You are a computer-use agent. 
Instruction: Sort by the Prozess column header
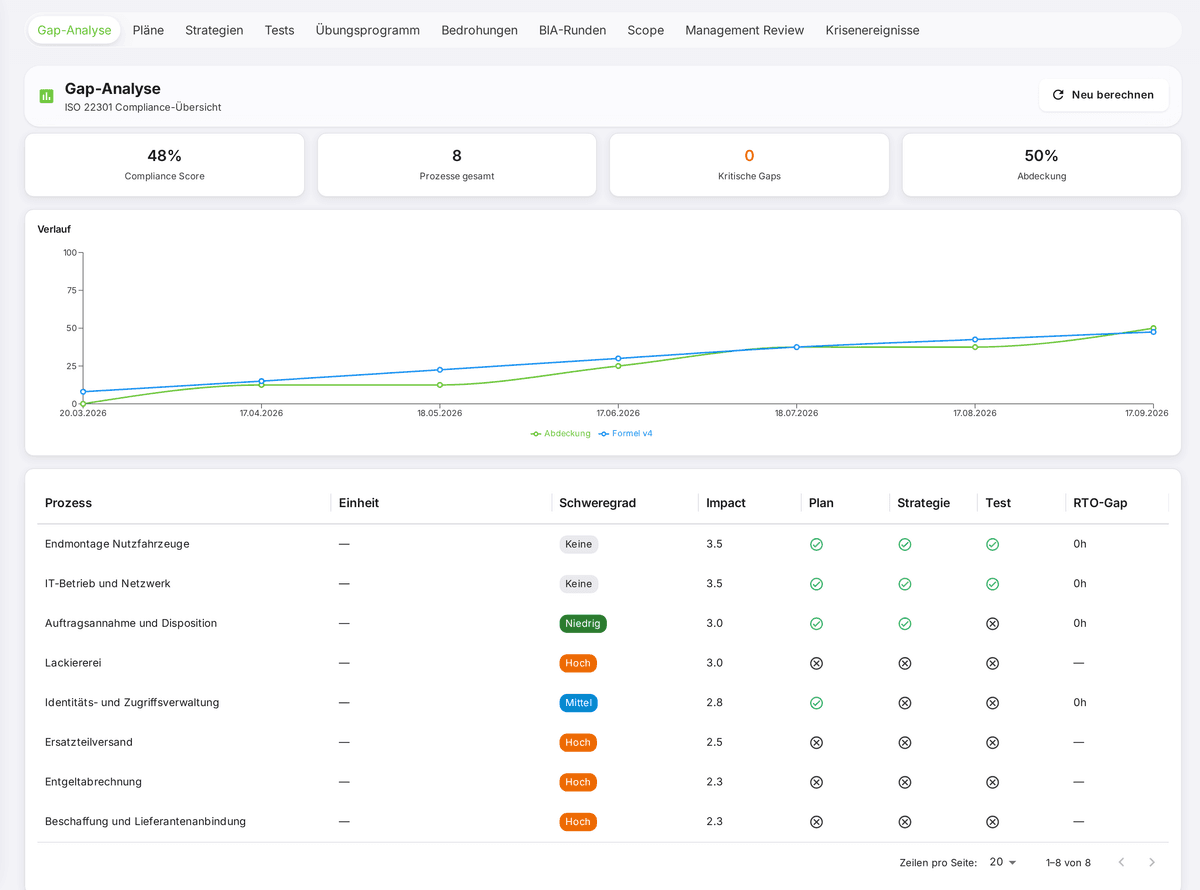[x=68, y=503]
